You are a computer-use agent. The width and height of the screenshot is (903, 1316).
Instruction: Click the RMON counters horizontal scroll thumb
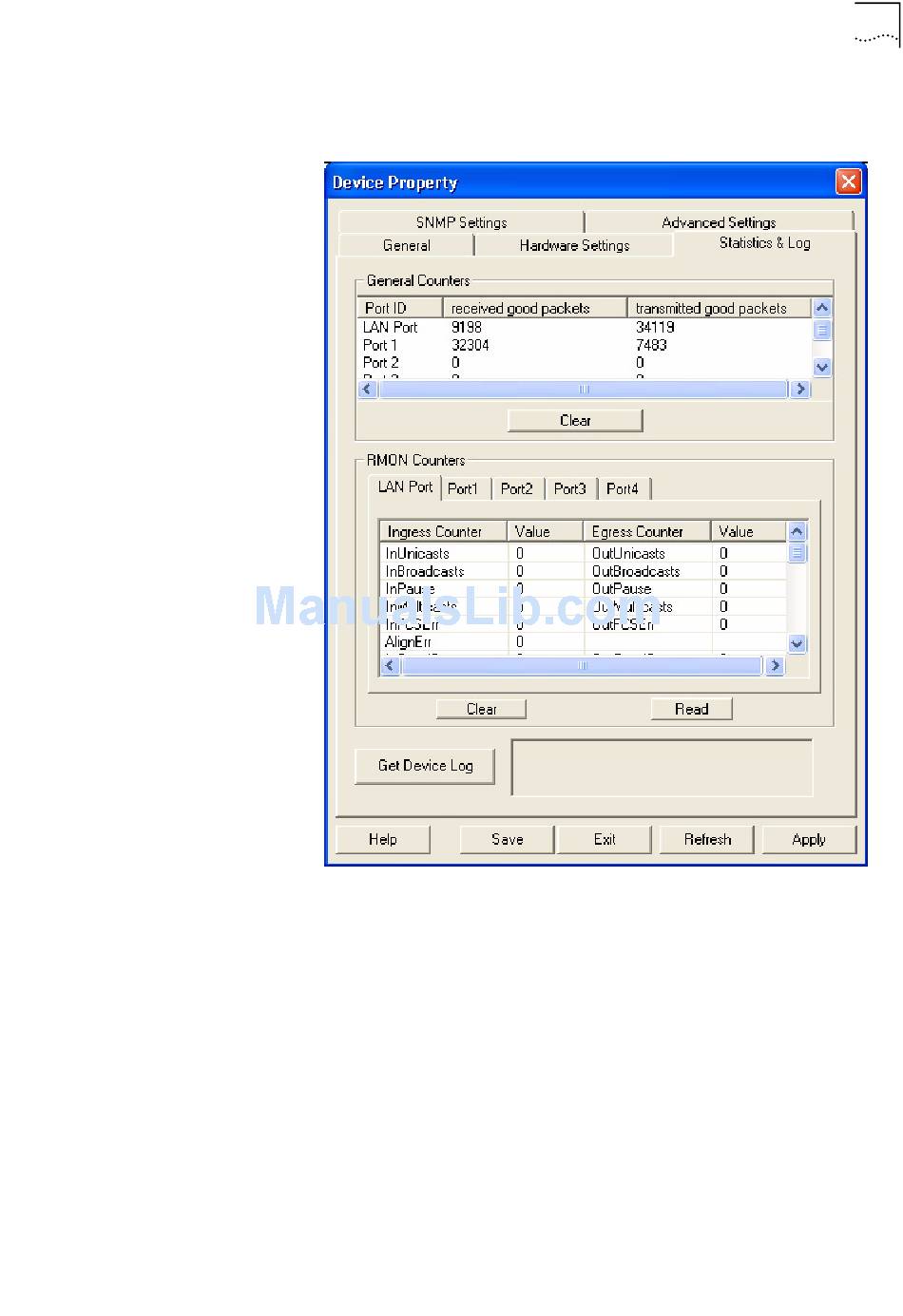[x=582, y=666]
